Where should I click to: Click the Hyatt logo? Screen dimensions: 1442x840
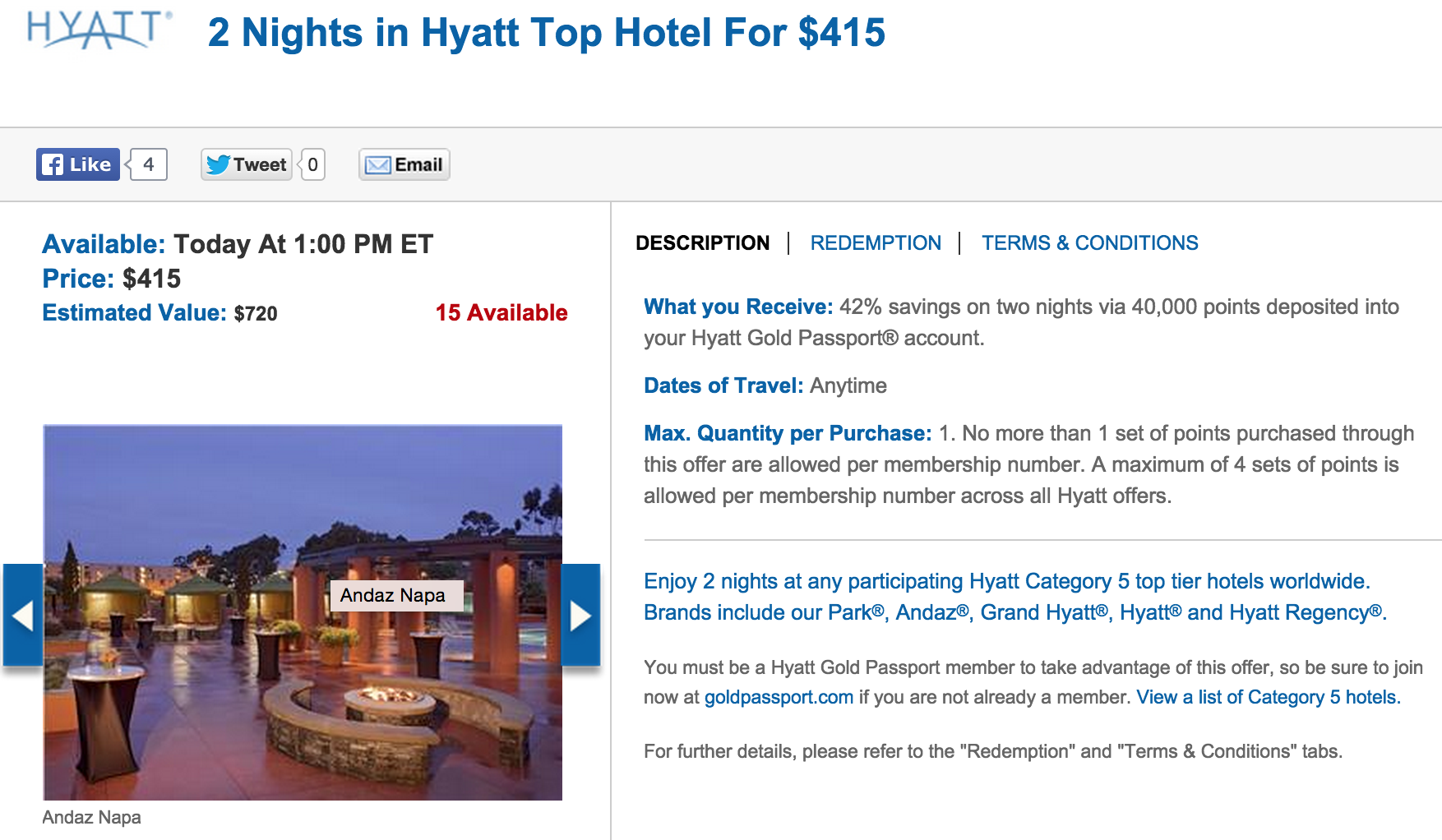coord(99,30)
